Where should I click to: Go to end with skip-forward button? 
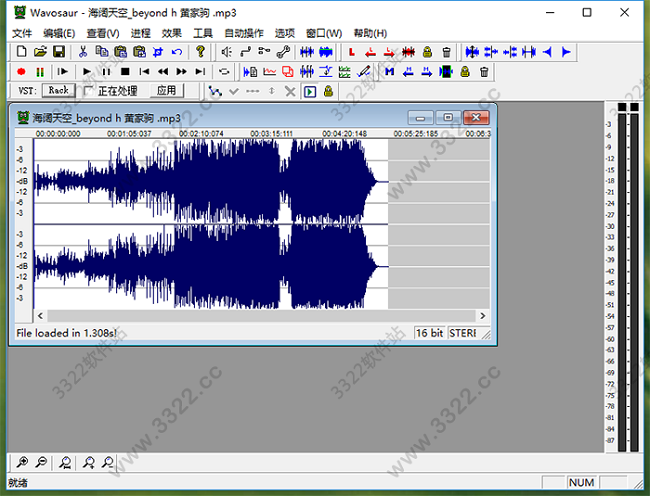200,72
